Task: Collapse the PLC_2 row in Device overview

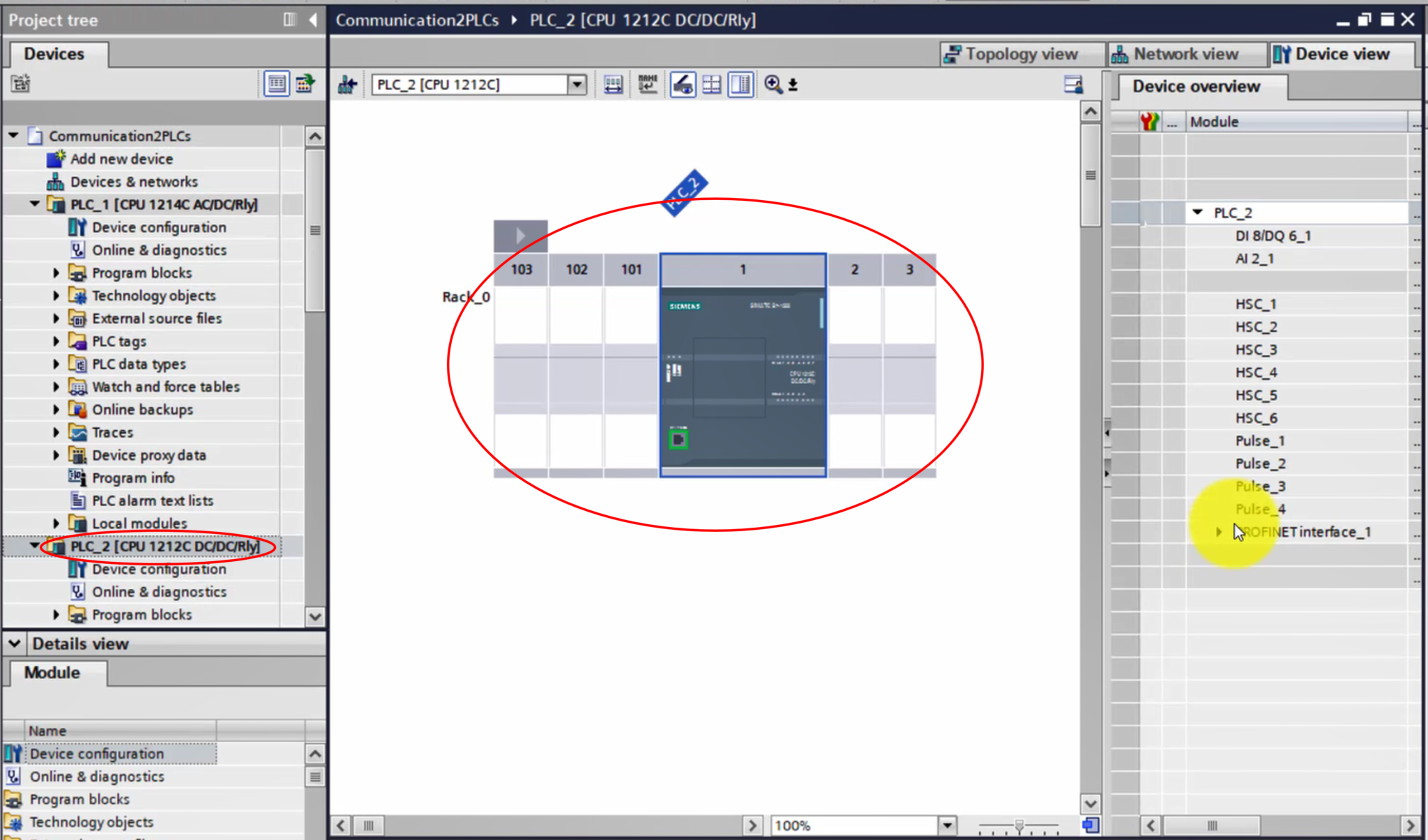Action: tap(1198, 213)
